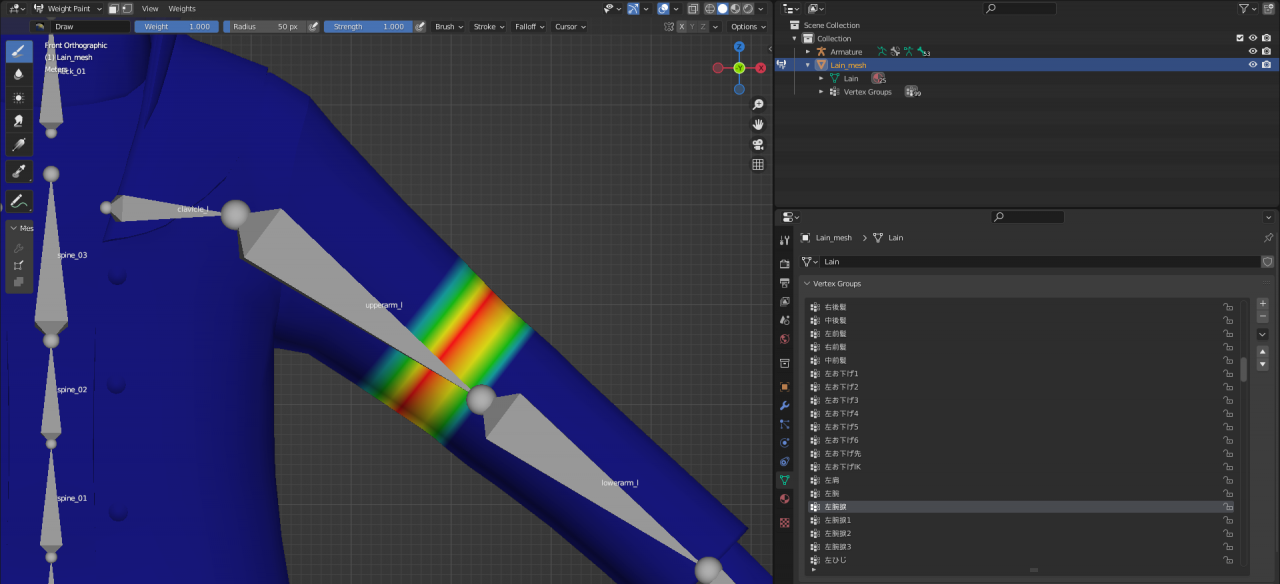Open the Modifiers wrench properties tab
This screenshot has width=1280, height=584.
point(785,405)
